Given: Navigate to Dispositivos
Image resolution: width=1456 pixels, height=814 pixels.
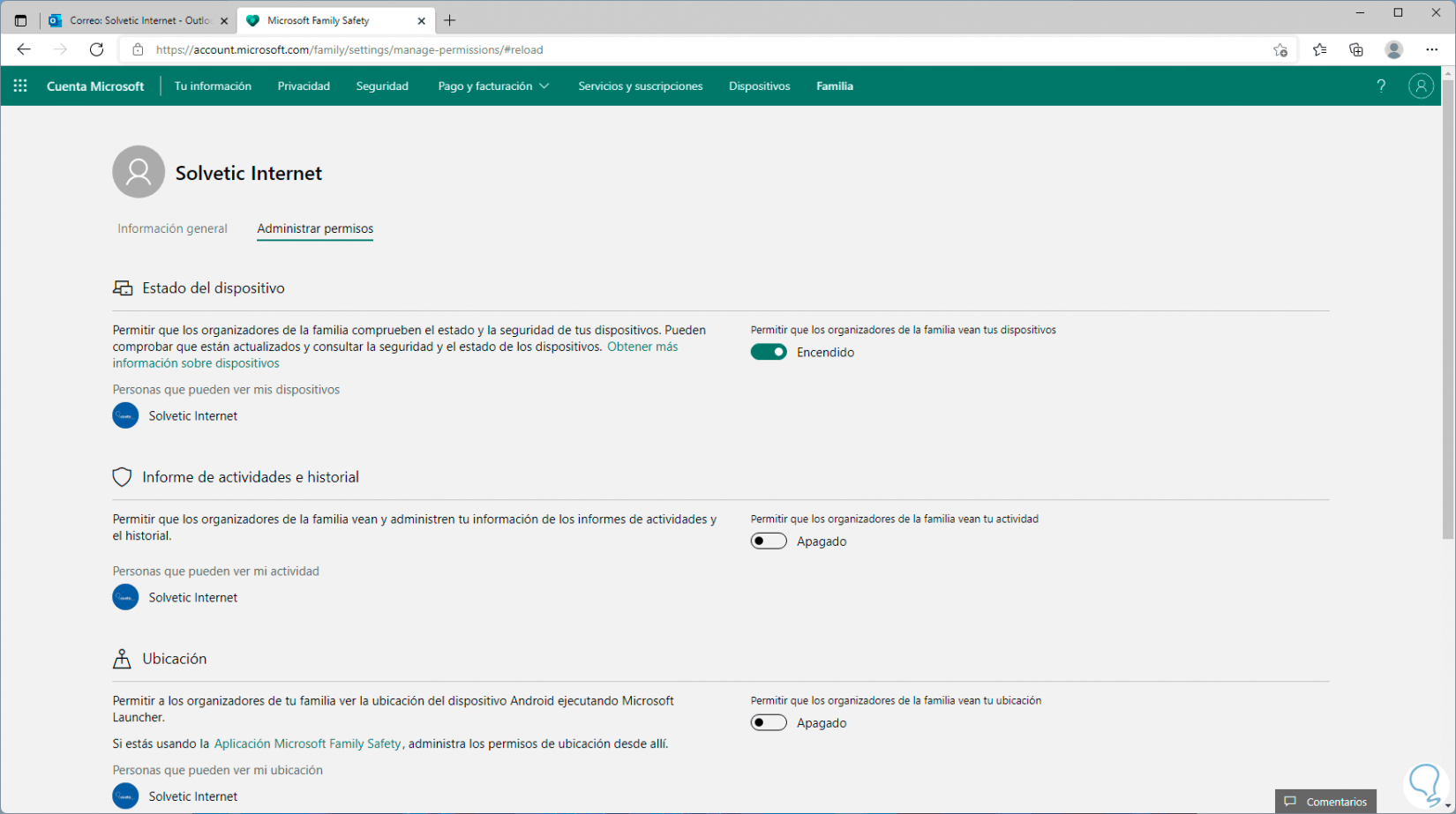Looking at the screenshot, I should 760,86.
